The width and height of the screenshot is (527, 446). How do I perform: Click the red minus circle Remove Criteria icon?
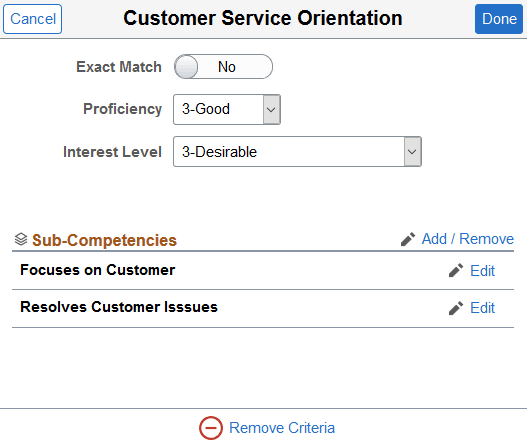[211, 428]
